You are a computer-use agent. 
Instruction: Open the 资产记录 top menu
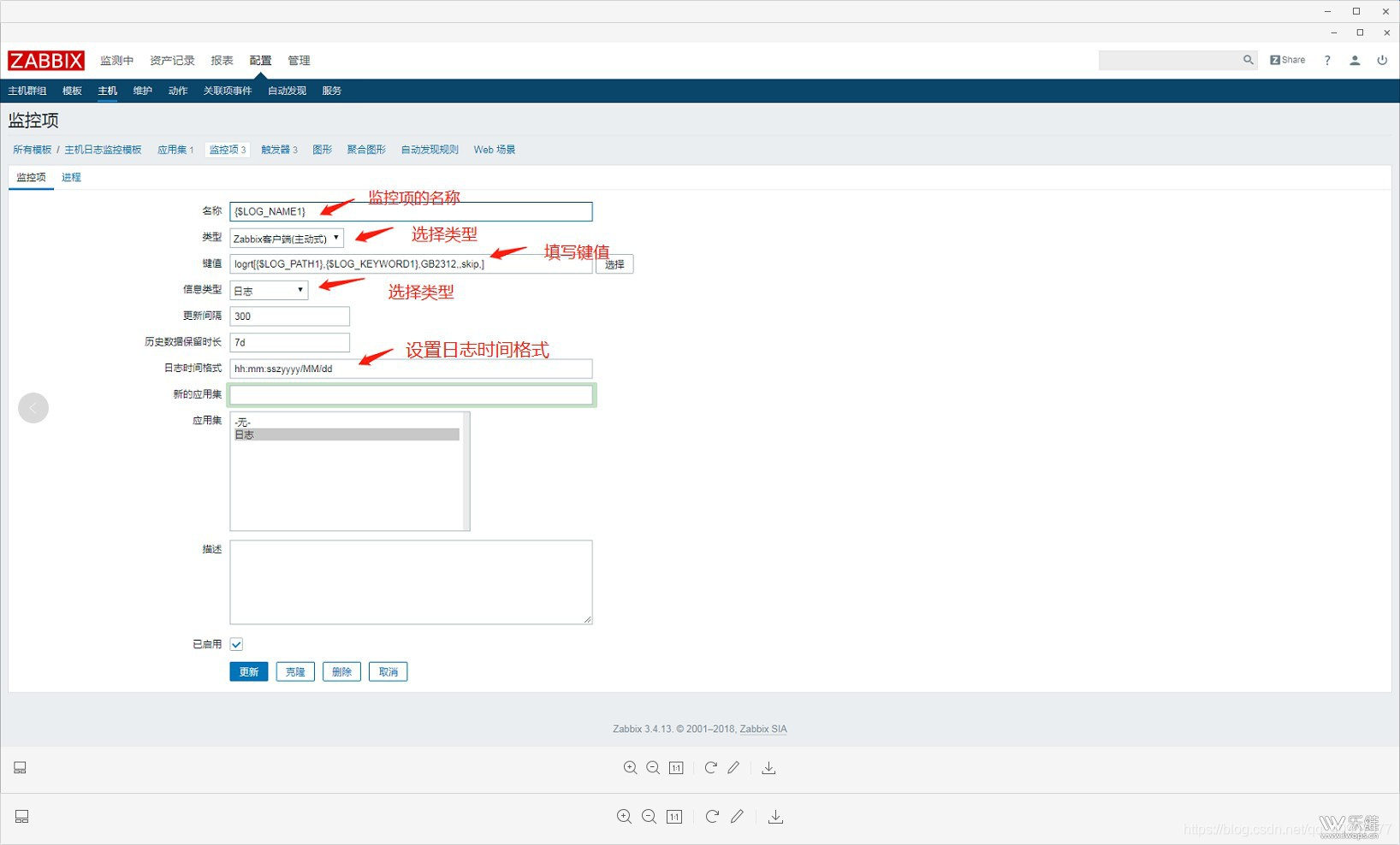point(172,61)
